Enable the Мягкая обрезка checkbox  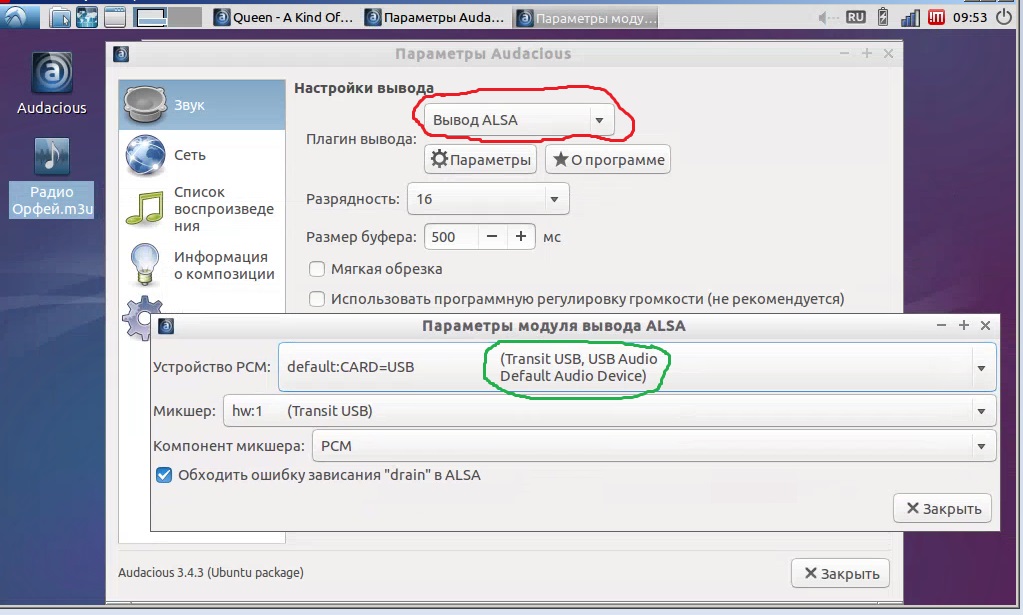pos(317,269)
